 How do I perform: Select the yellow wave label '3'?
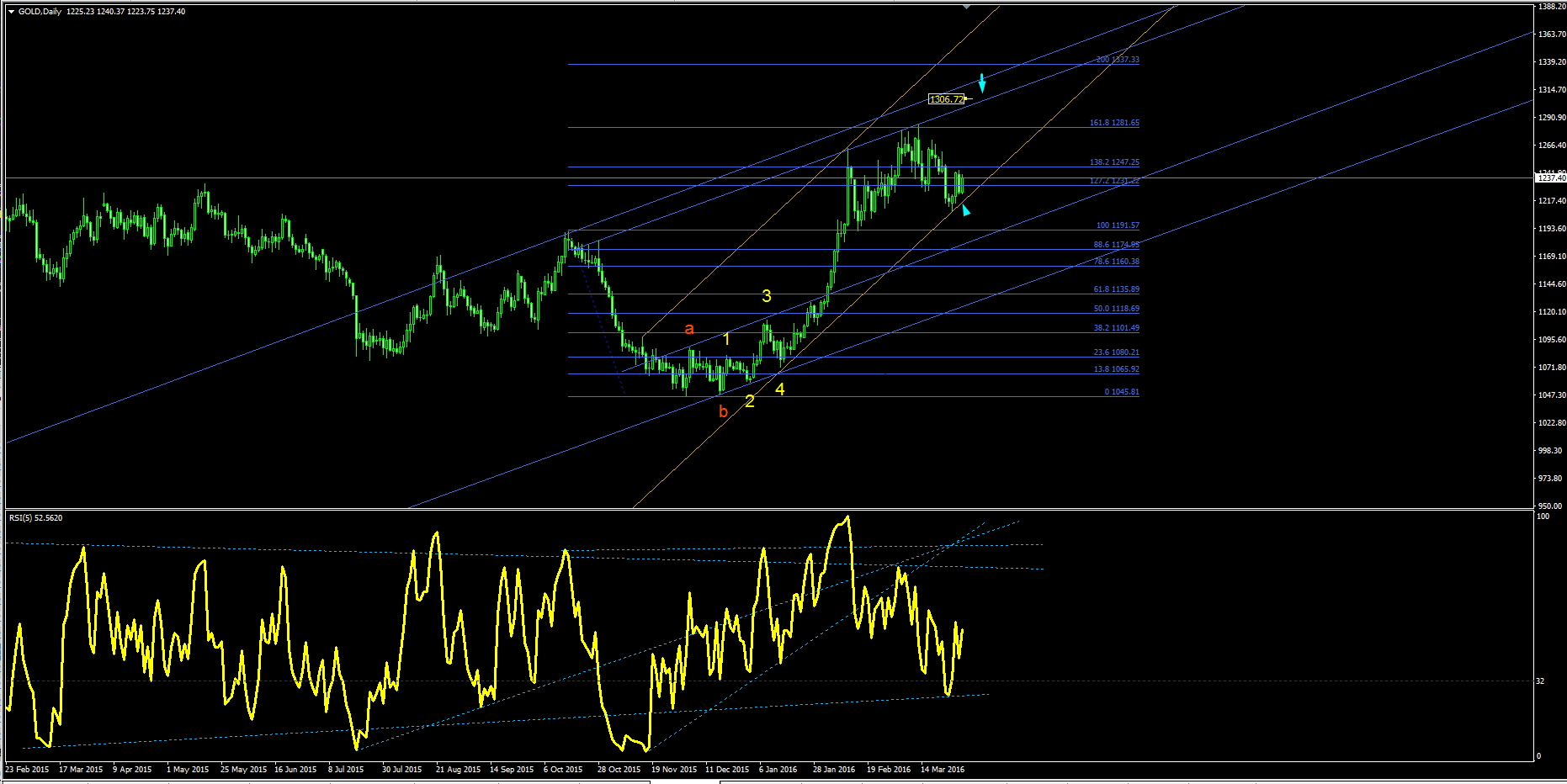click(x=767, y=296)
